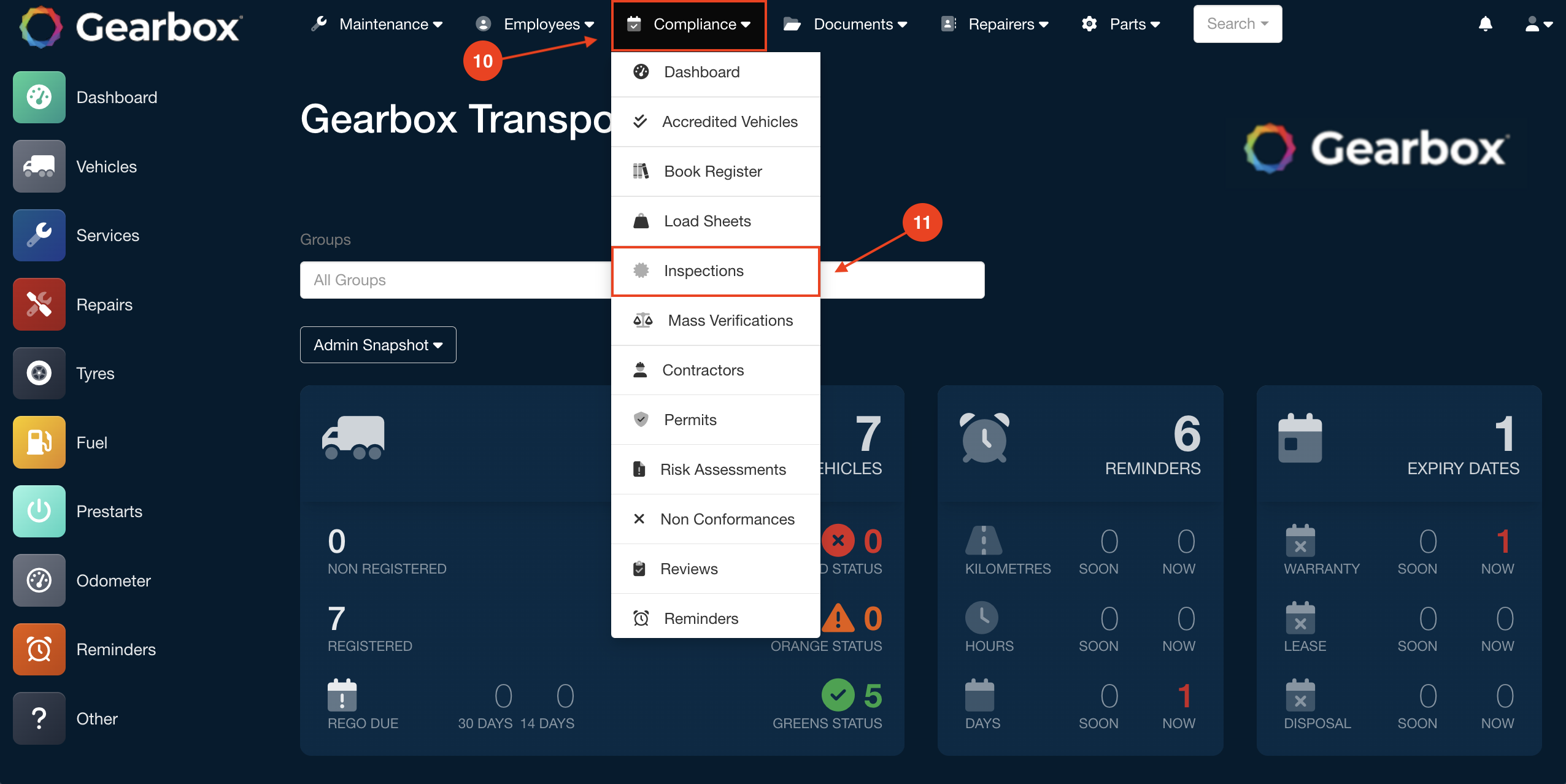Screen dimensions: 1566x784
Task: Click the Gearbox logo in top left
Action: (x=131, y=27)
